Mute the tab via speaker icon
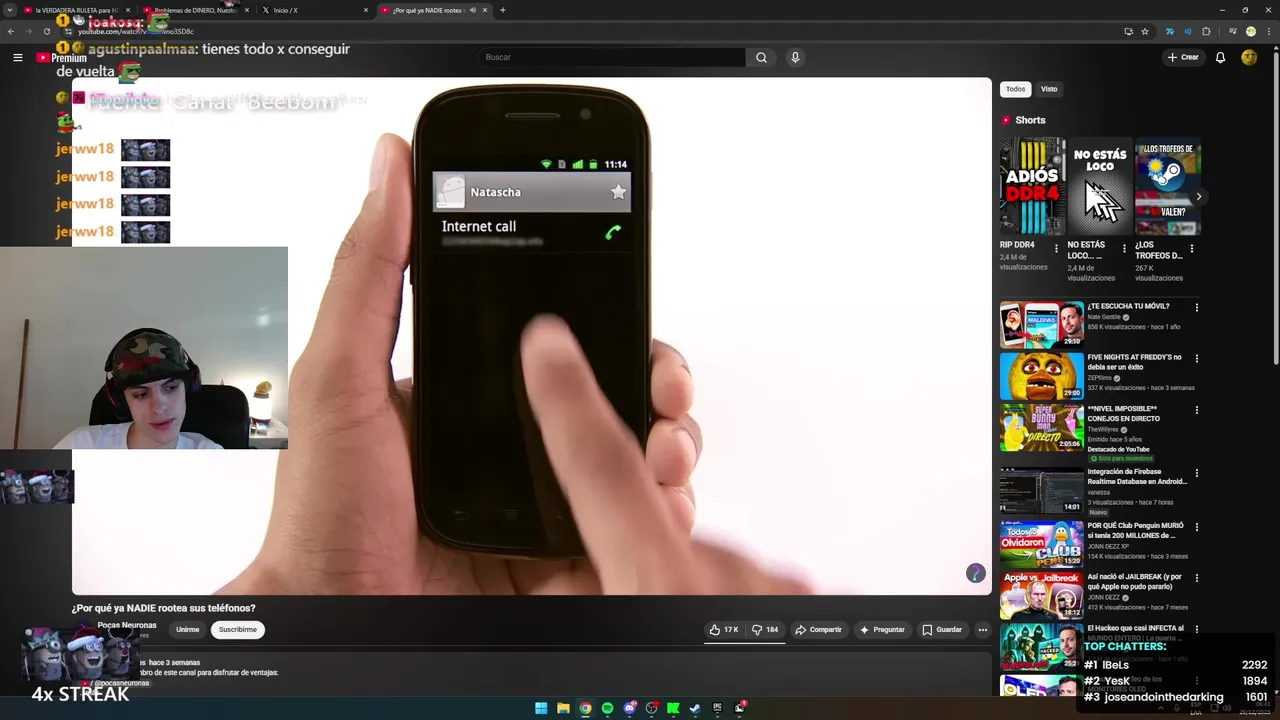The image size is (1280, 720). click(473, 10)
